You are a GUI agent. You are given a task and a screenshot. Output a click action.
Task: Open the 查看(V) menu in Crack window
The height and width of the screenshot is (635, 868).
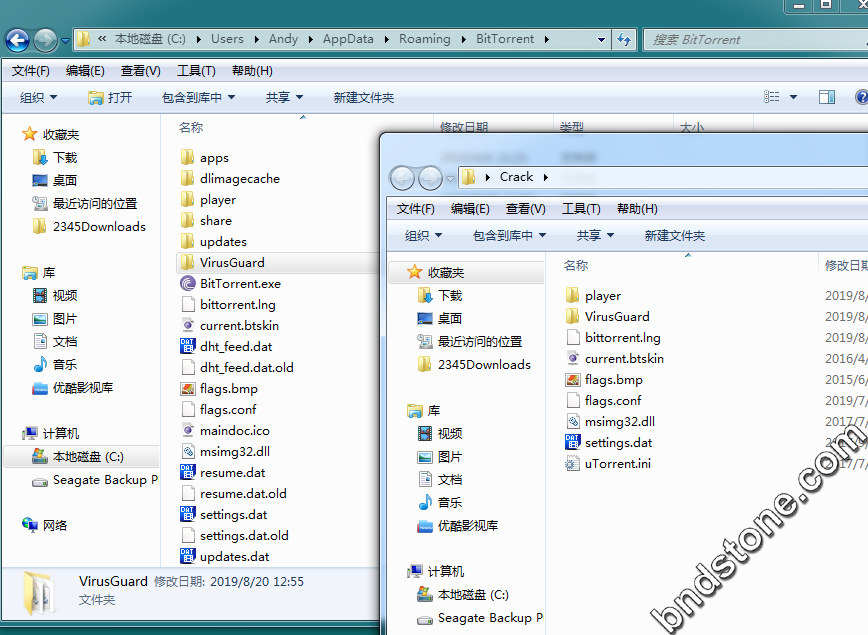pos(525,209)
